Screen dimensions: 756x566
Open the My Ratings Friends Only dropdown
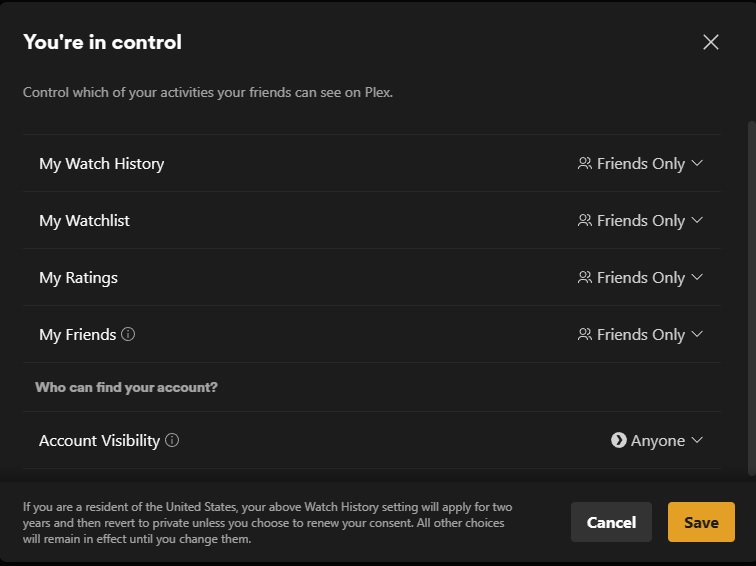641,278
